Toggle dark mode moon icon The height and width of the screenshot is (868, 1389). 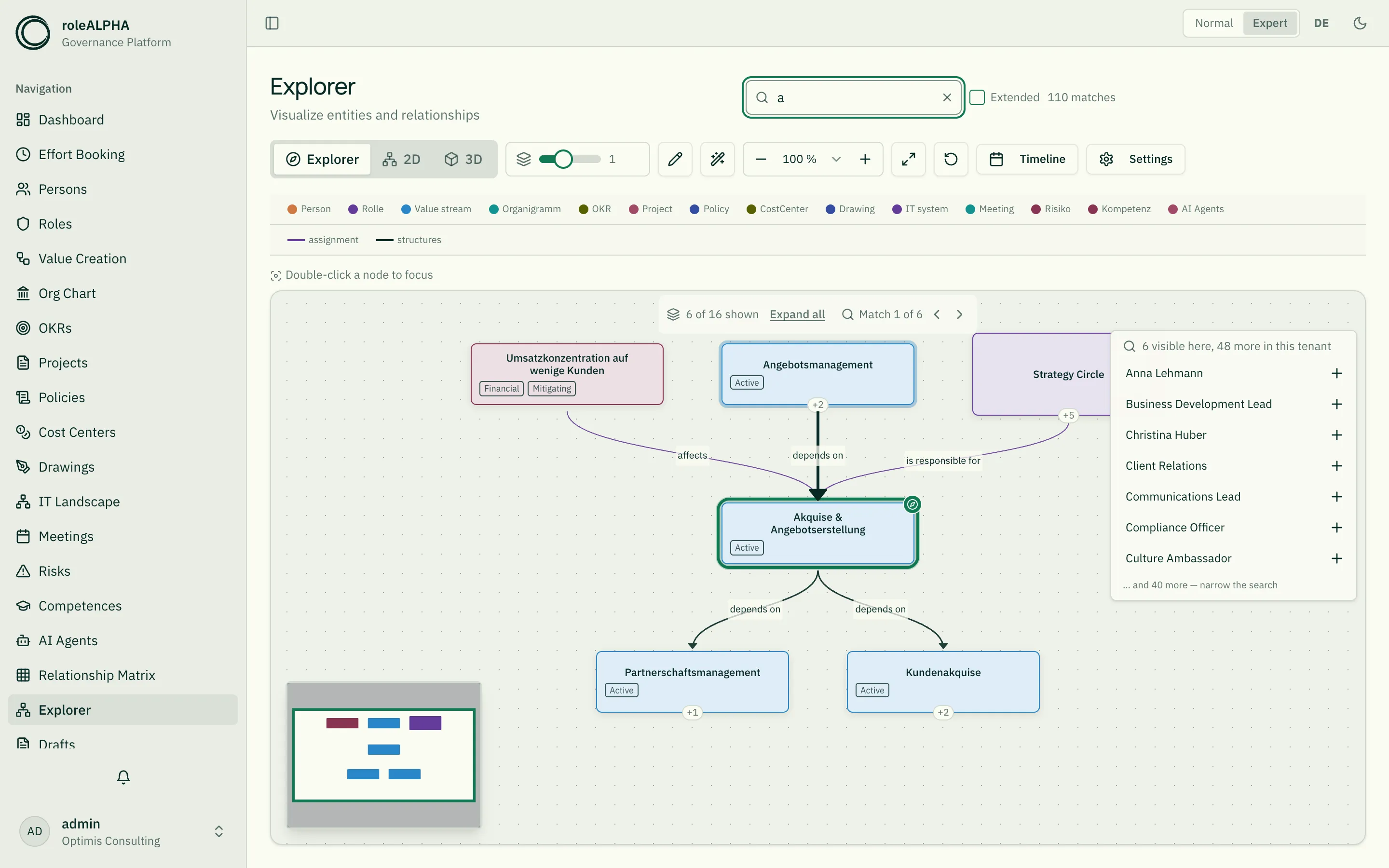pyautogui.click(x=1360, y=23)
